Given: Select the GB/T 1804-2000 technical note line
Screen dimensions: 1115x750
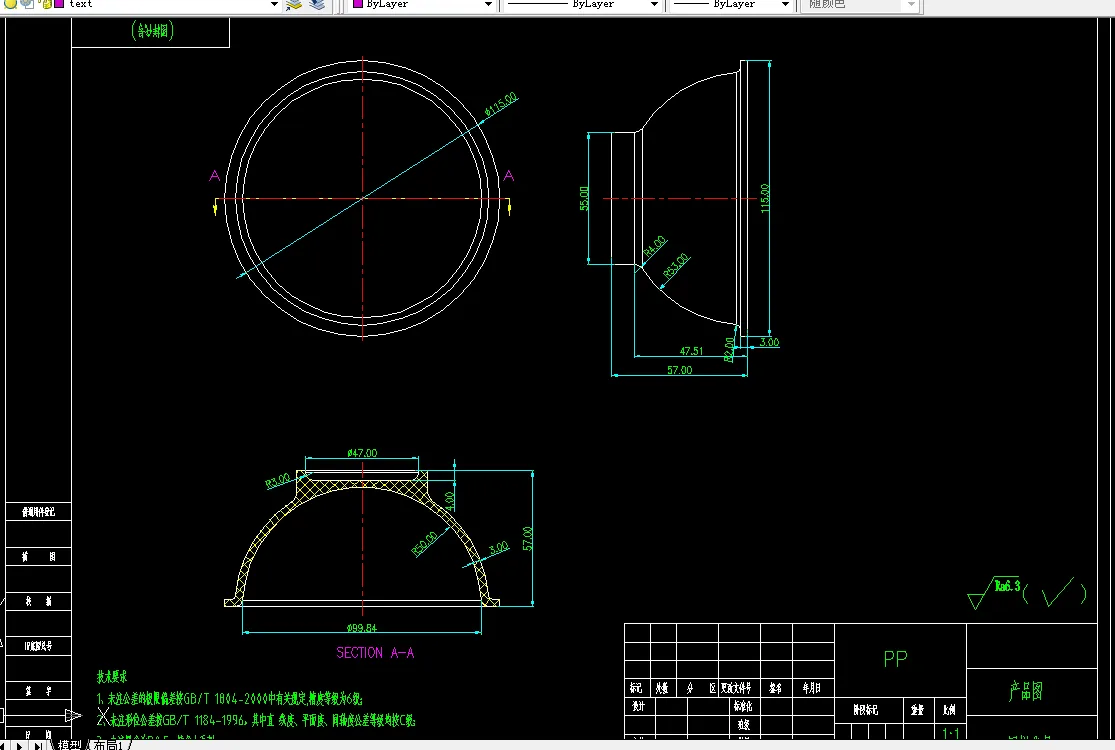Looking at the screenshot, I should 230,699.
